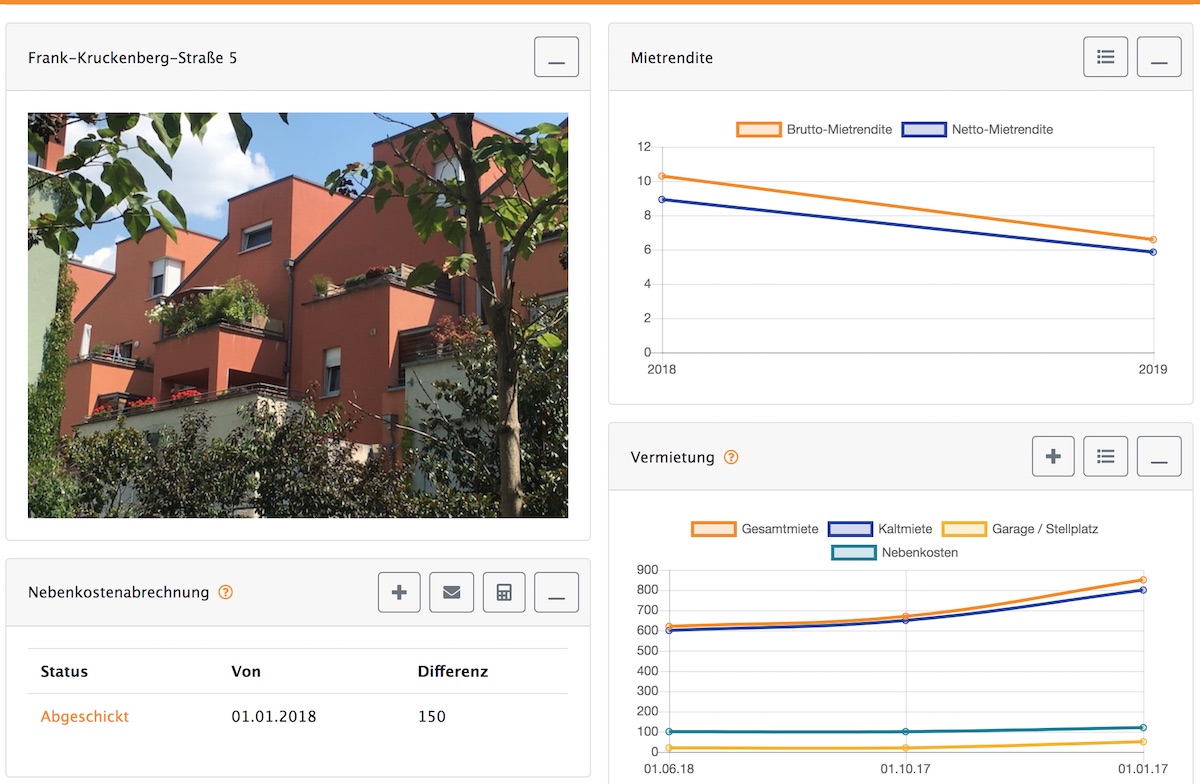
Task: Toggle Netto-Mietrendite legend series
Action: (x=977, y=129)
